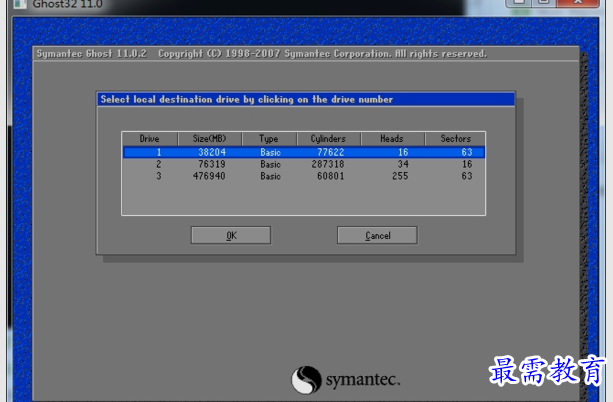Viewport: 613px width, 402px height.
Task: Click the Symantec logo icon
Action: [306, 380]
